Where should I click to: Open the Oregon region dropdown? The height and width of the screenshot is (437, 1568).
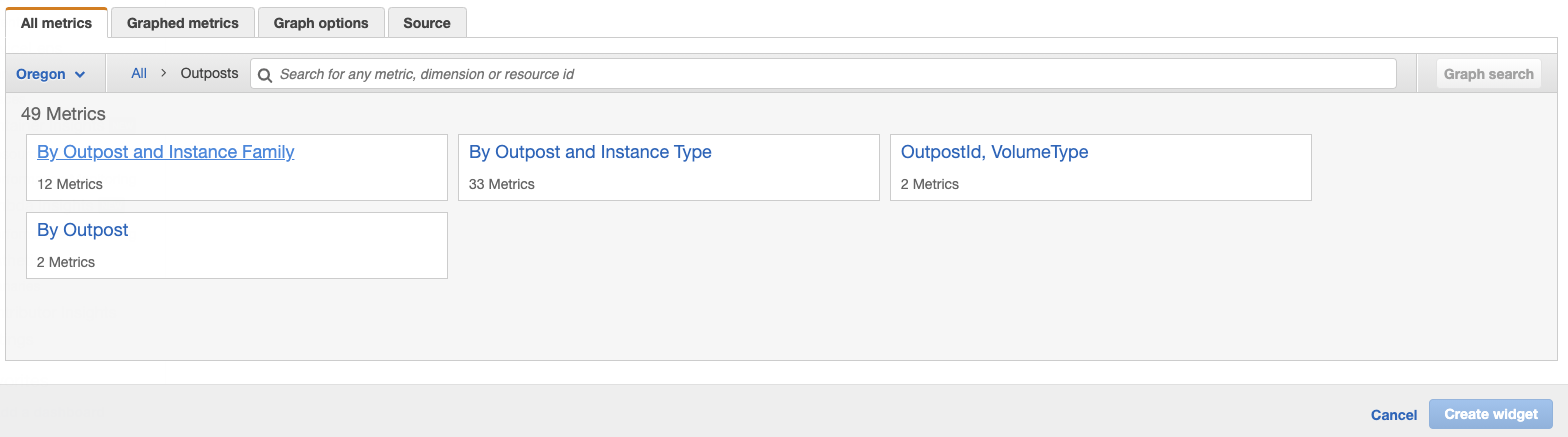click(x=51, y=74)
